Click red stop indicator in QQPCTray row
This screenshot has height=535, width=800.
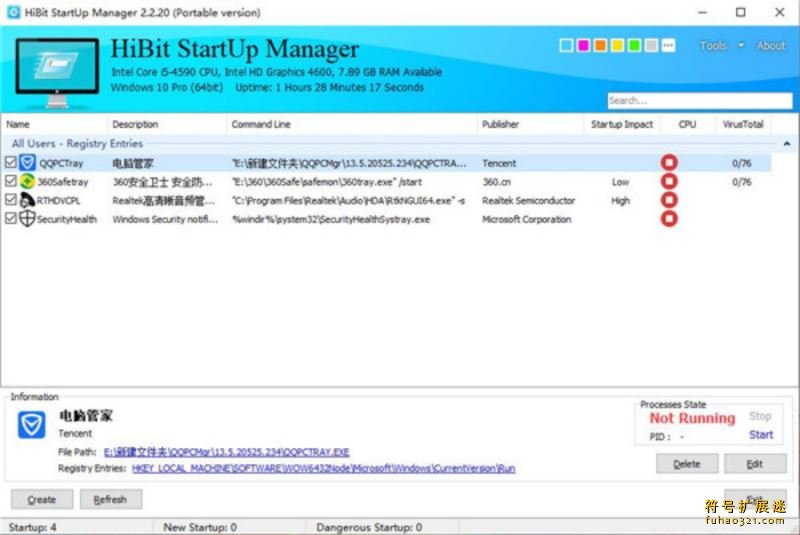(x=669, y=163)
